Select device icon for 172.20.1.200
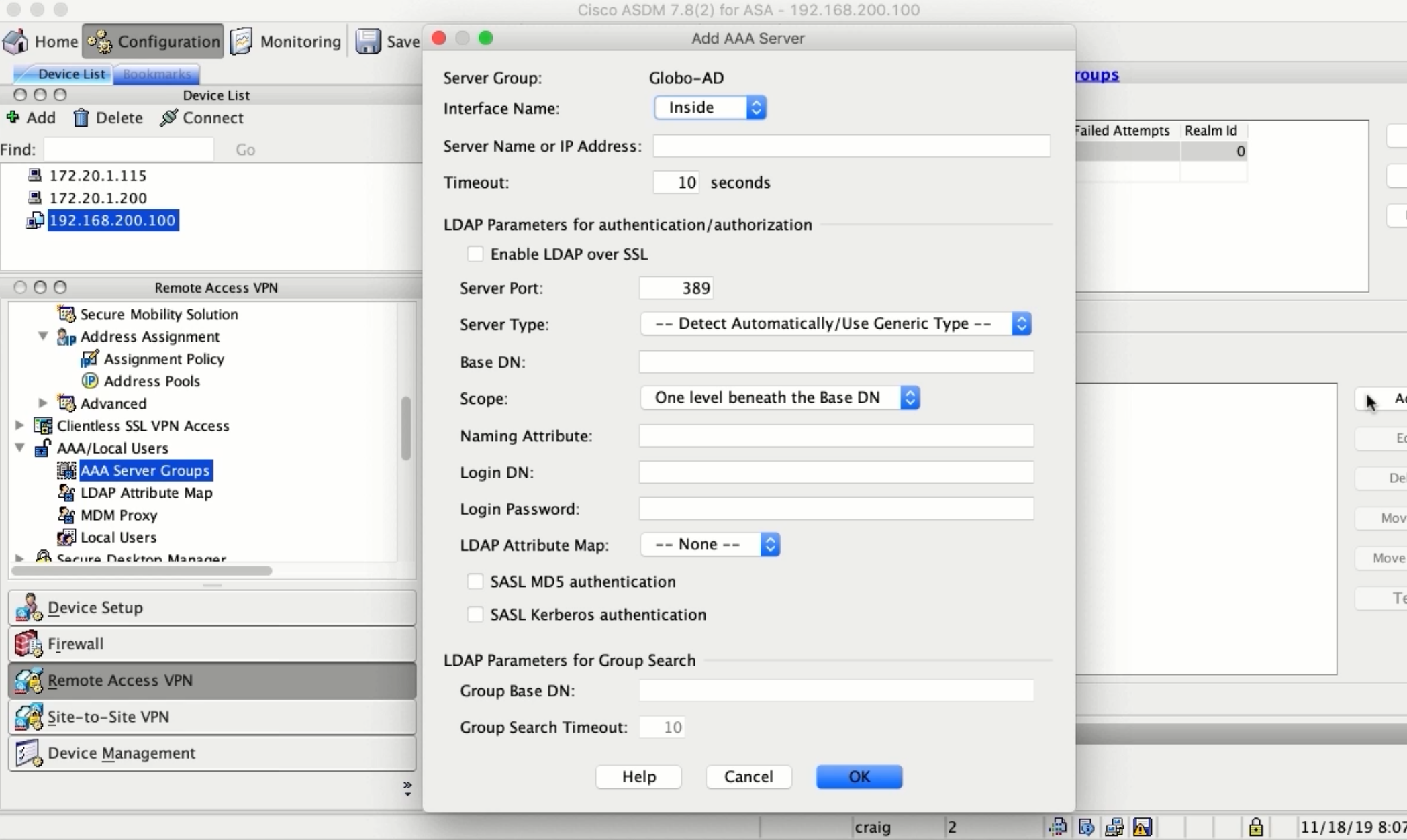1407x840 pixels. coord(34,198)
